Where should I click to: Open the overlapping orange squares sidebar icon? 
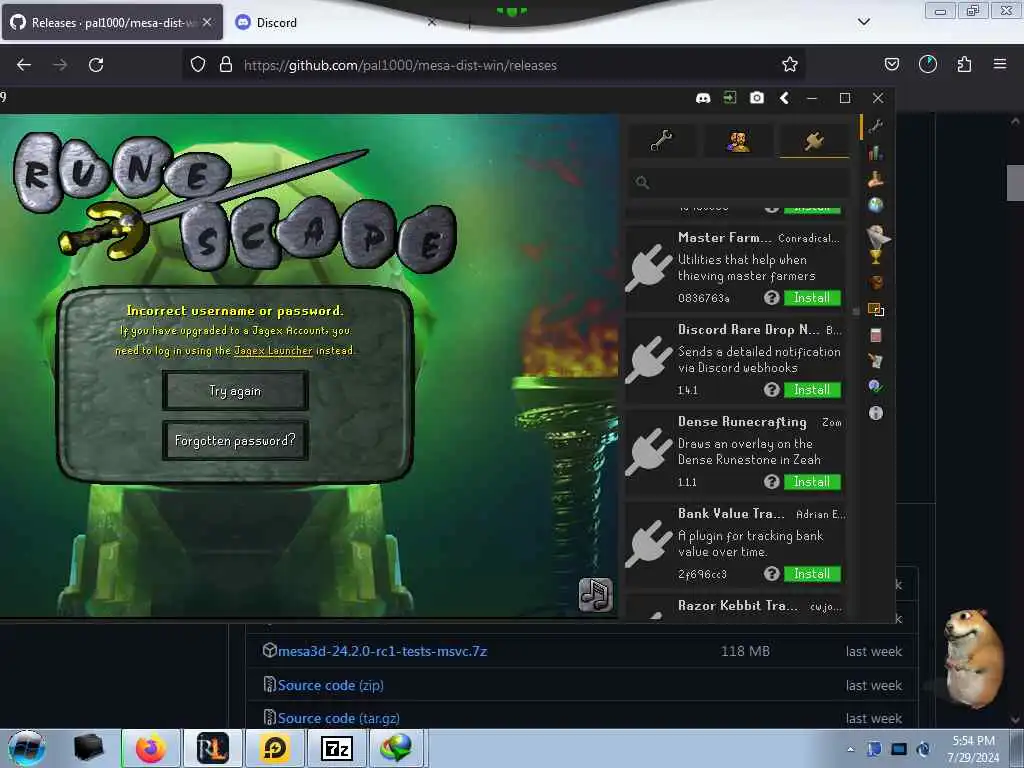[x=876, y=310]
